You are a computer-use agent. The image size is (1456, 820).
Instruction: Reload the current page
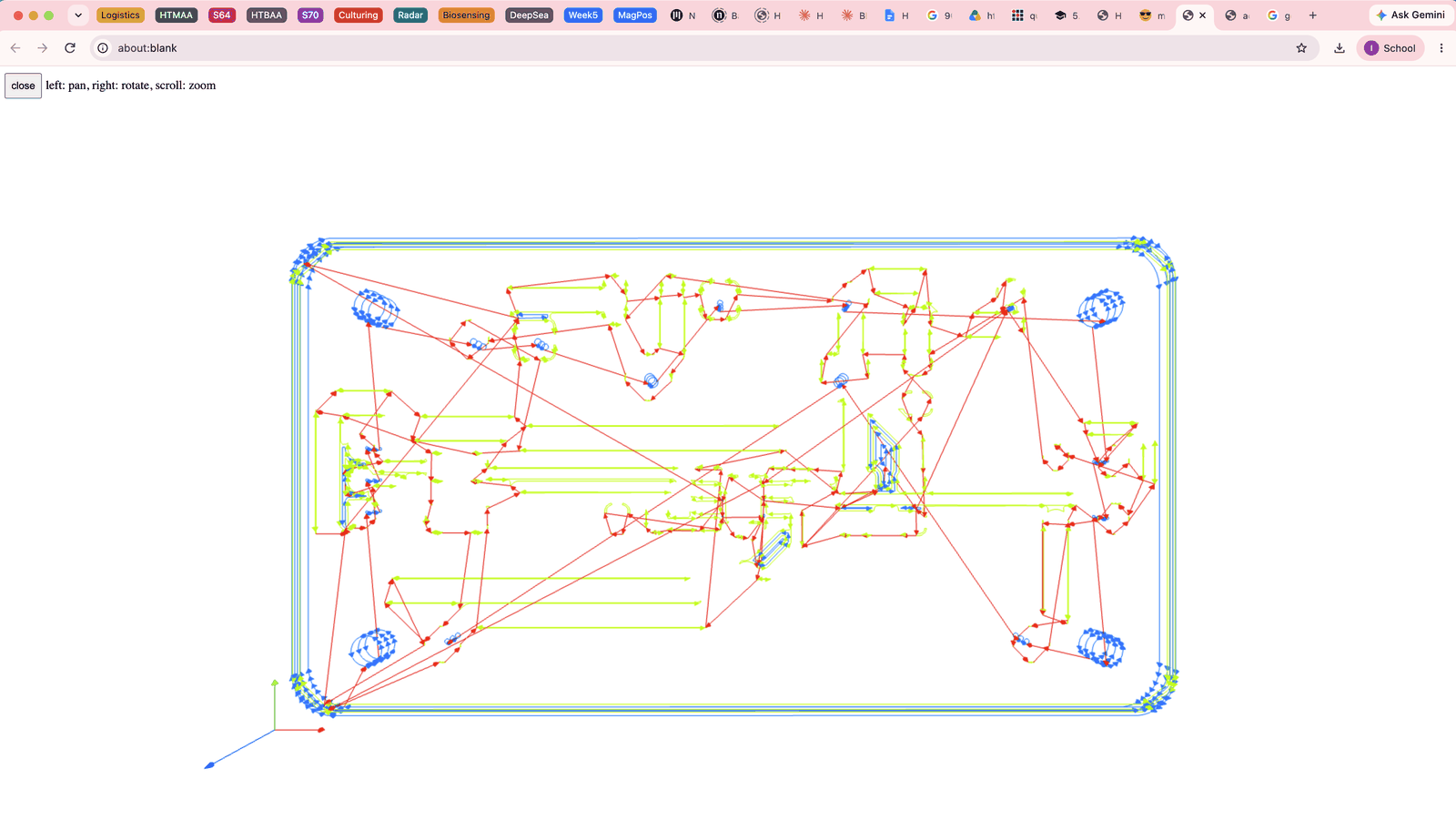point(70,48)
